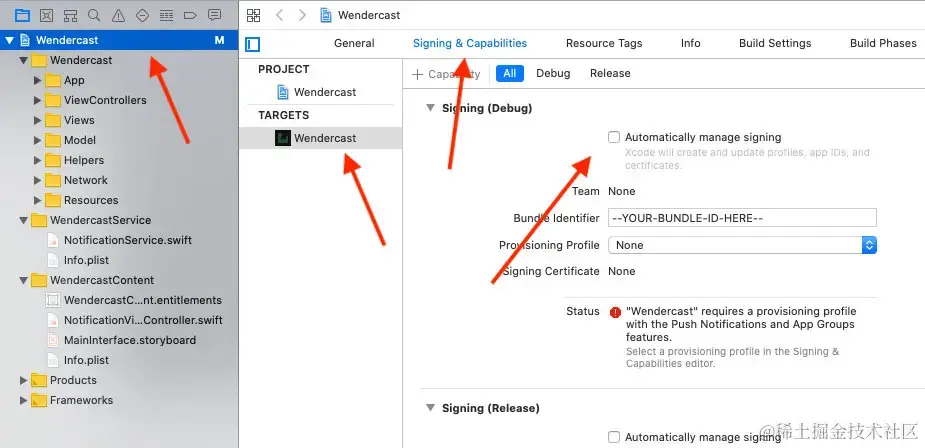Collapse the WendercastService folder
The height and width of the screenshot is (448, 925).
[24, 220]
